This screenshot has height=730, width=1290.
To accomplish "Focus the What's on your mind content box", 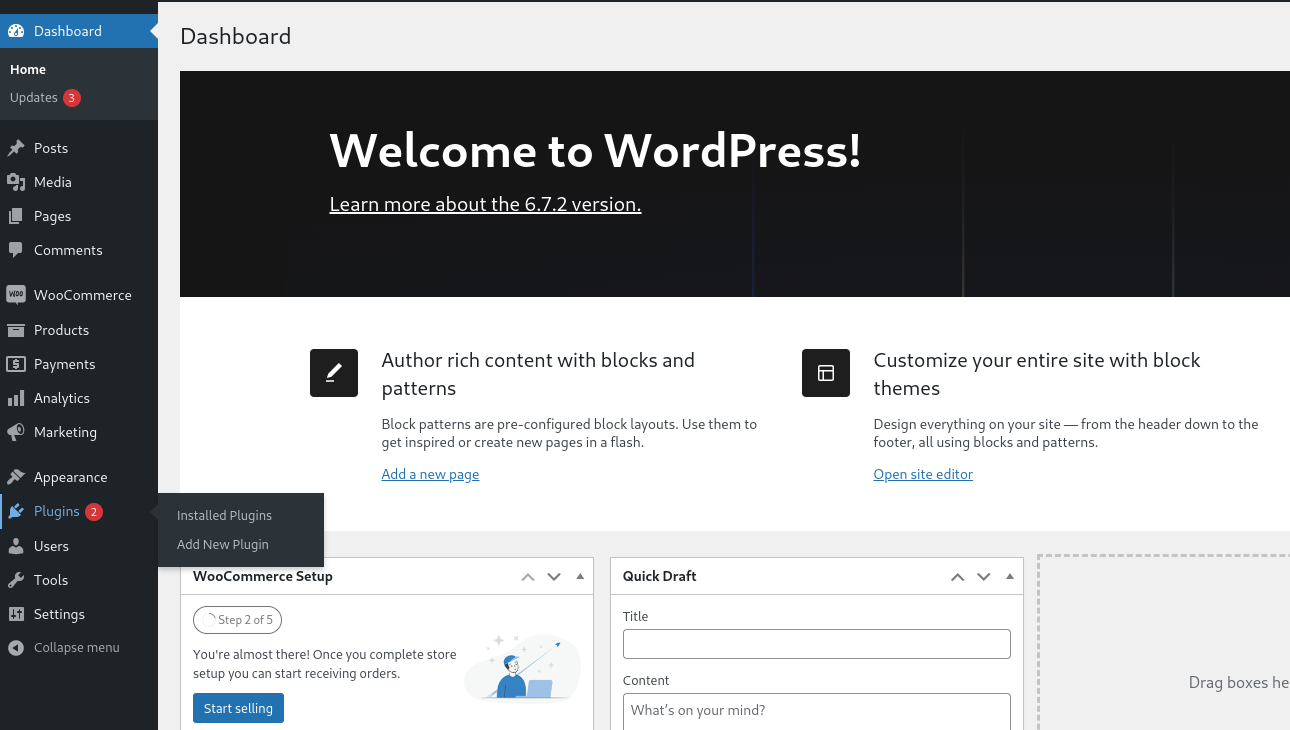I will (x=816, y=711).
